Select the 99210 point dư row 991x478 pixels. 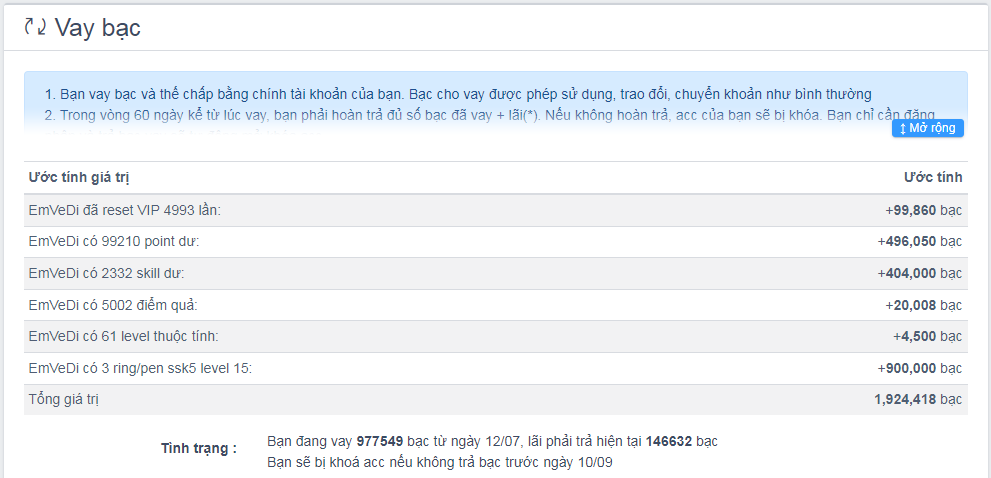(x=120, y=242)
